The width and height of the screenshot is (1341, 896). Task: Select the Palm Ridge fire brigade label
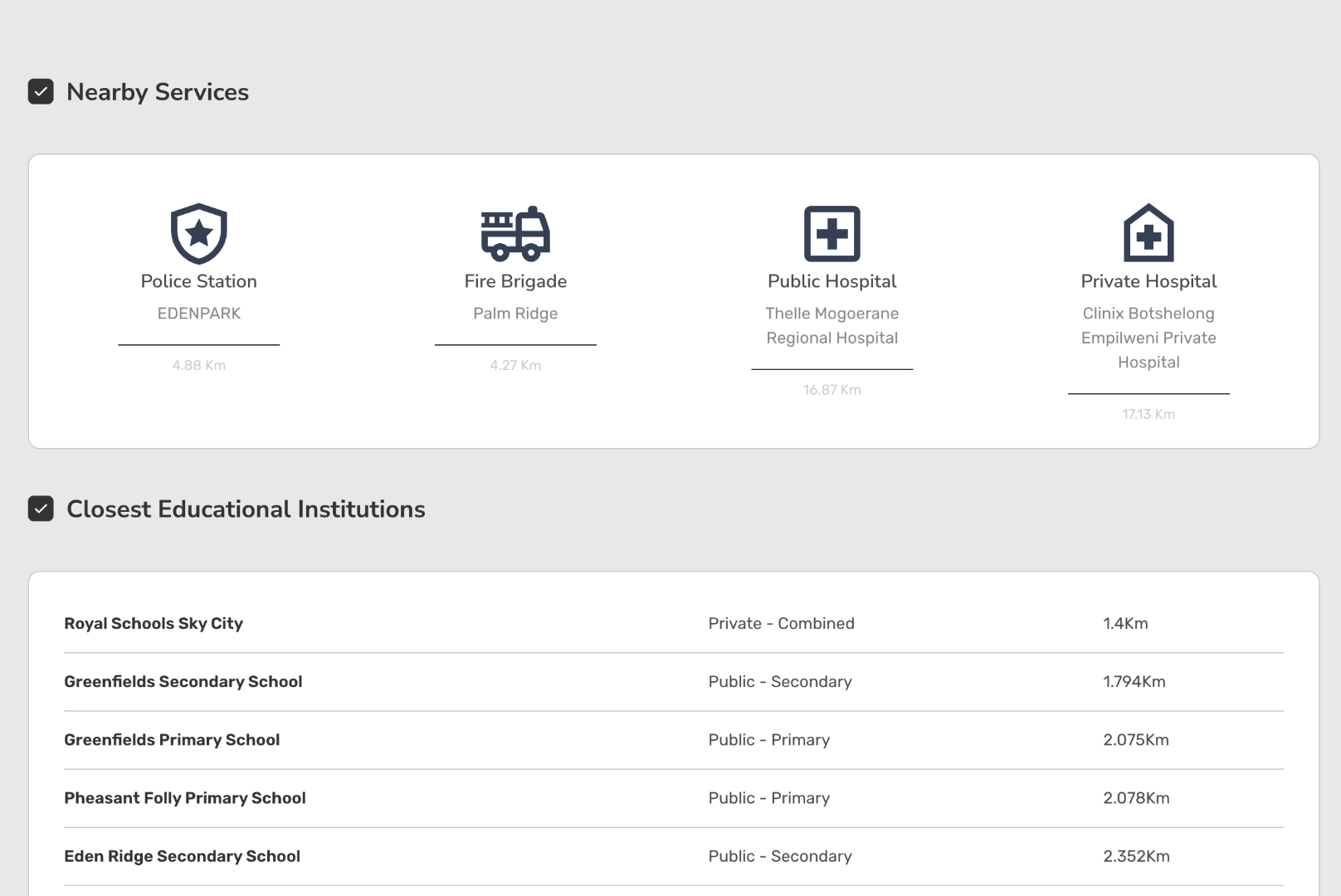pyautogui.click(x=515, y=314)
